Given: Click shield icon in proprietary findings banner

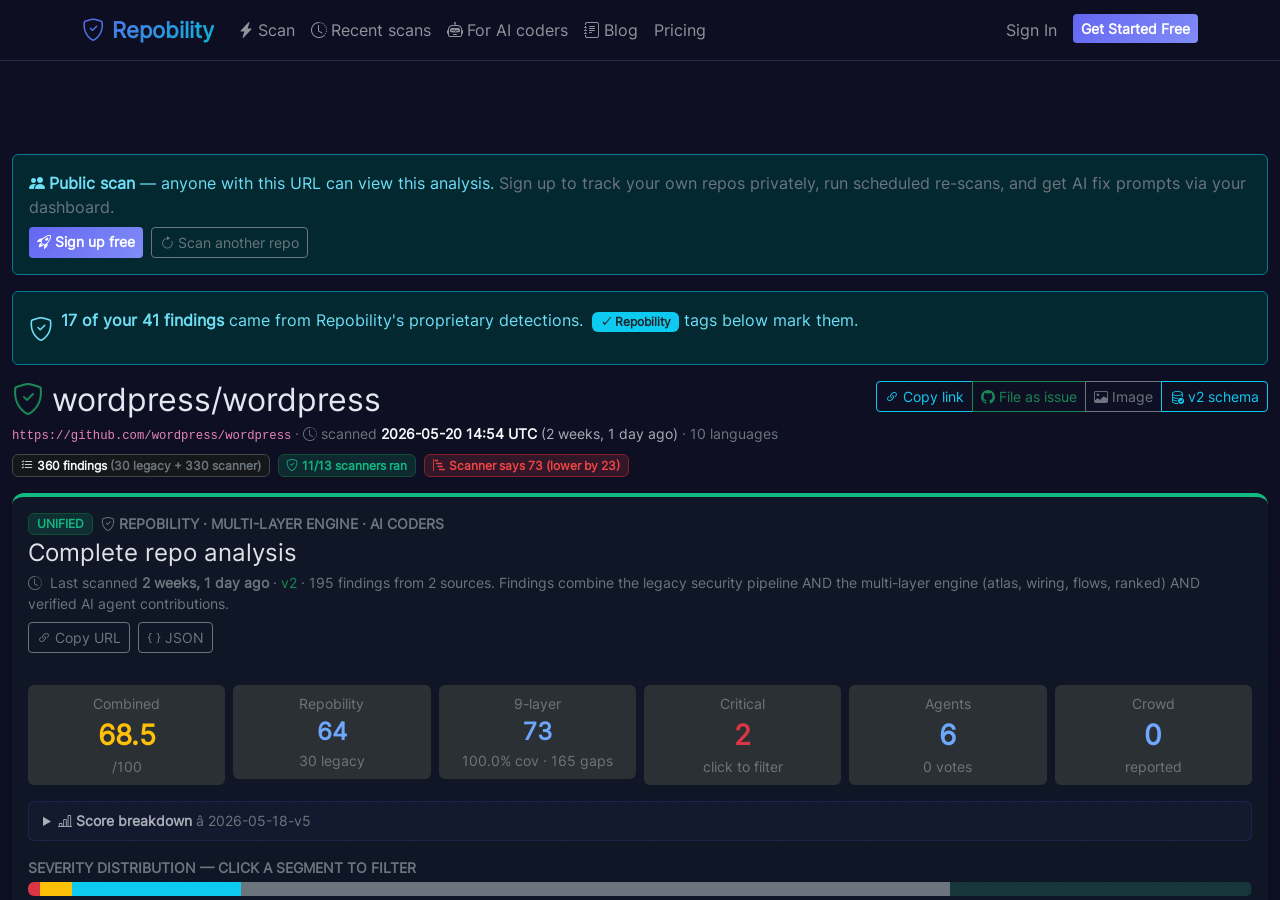Looking at the screenshot, I should (41, 328).
